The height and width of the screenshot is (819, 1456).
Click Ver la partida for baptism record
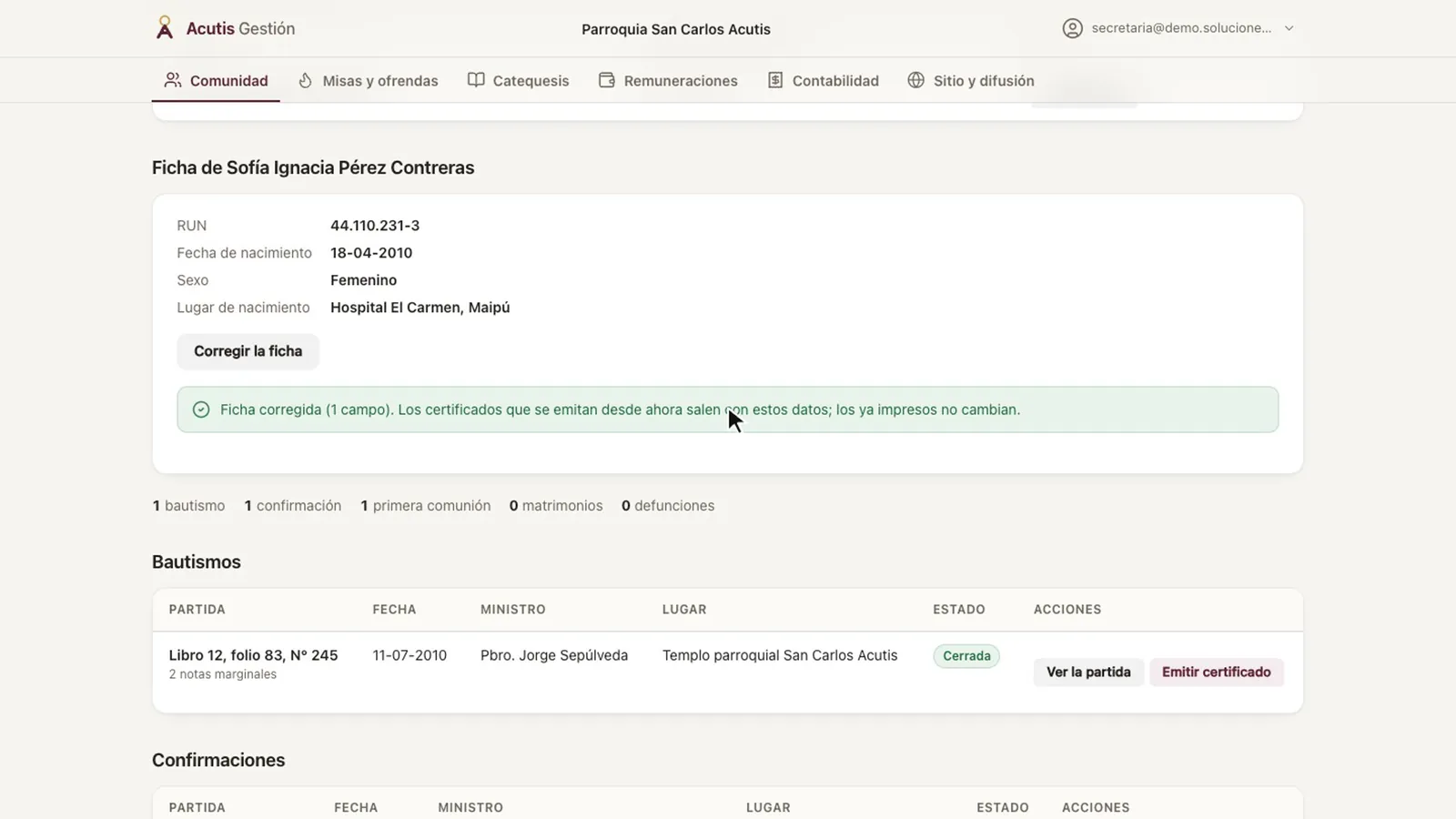pos(1088,672)
